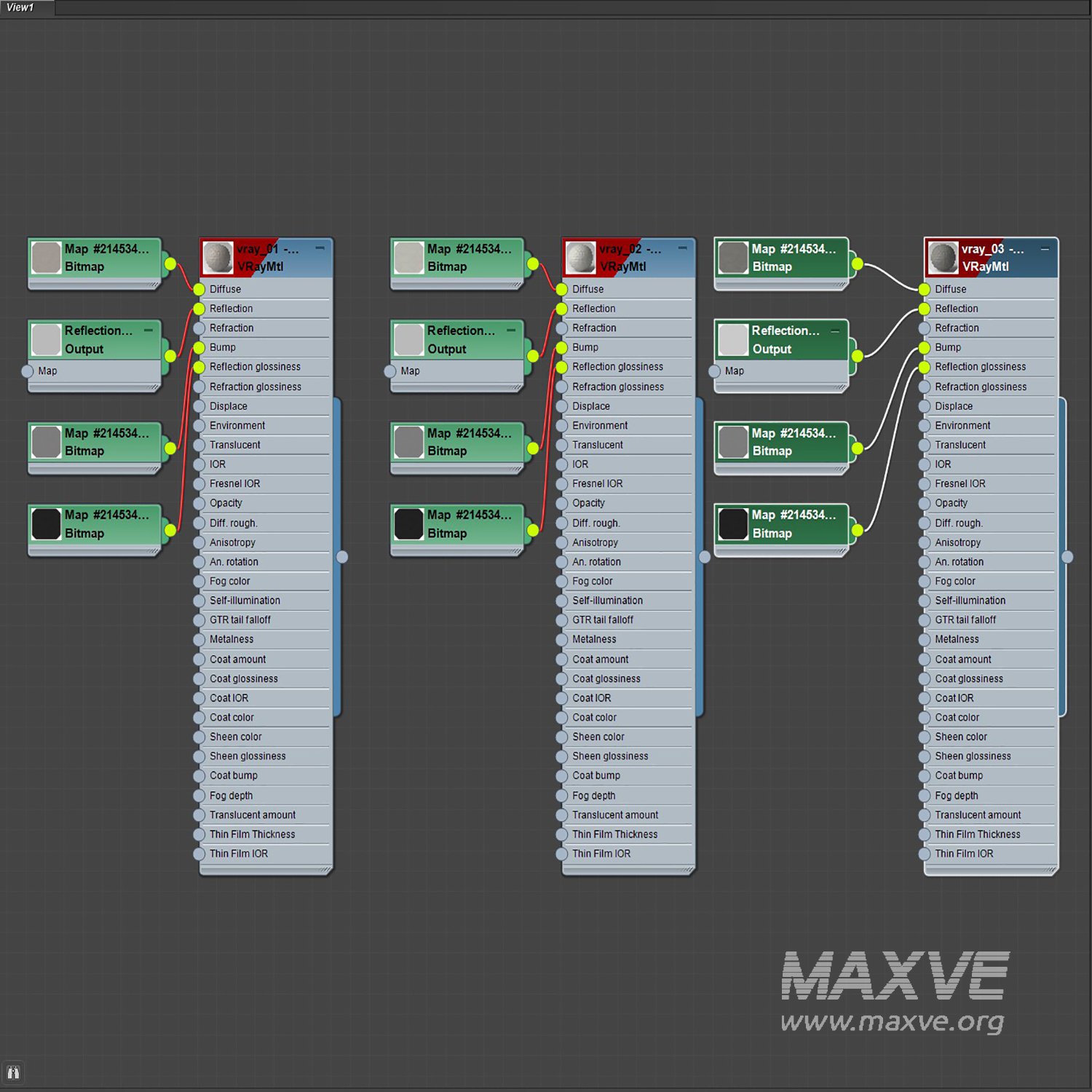
Task: Collapse the vray_02 material node
Action: pyautogui.click(x=682, y=249)
